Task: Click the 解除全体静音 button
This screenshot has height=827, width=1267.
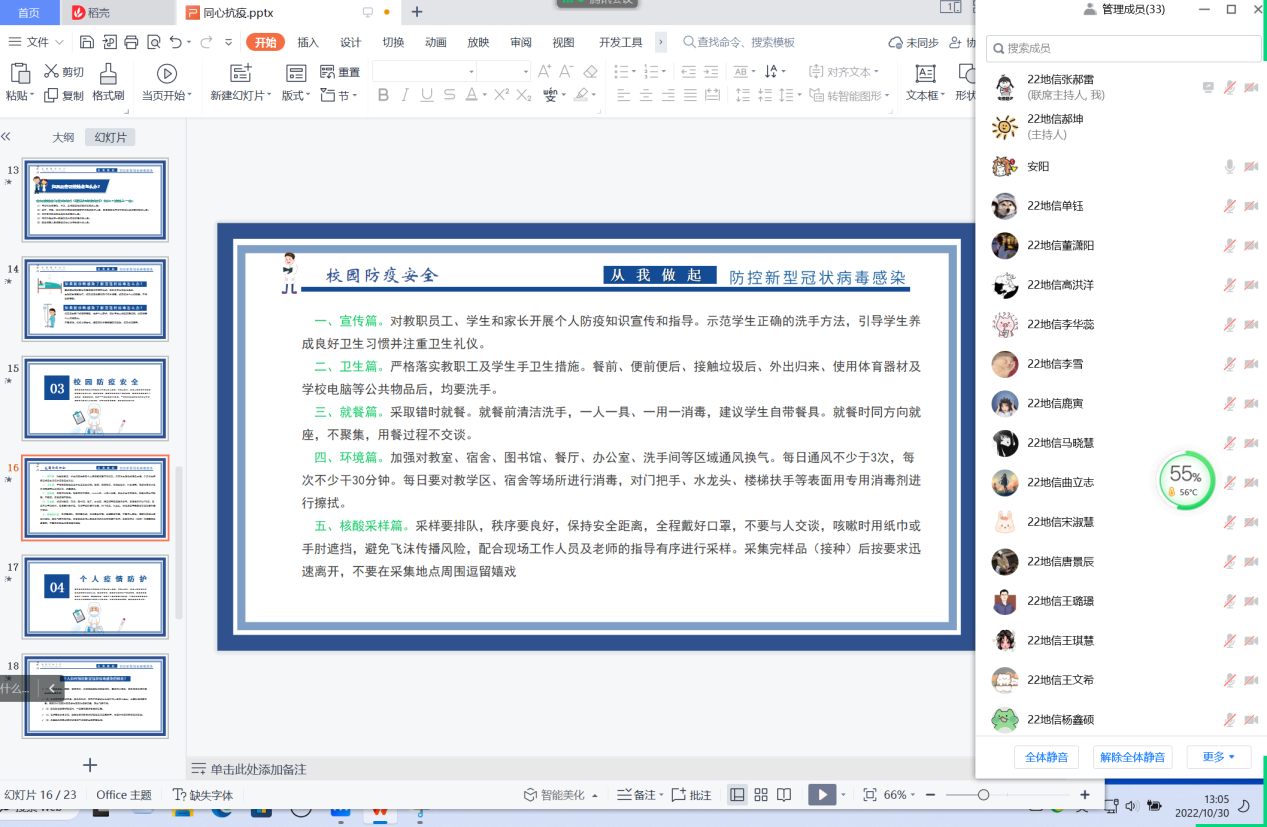Action: 1133,757
